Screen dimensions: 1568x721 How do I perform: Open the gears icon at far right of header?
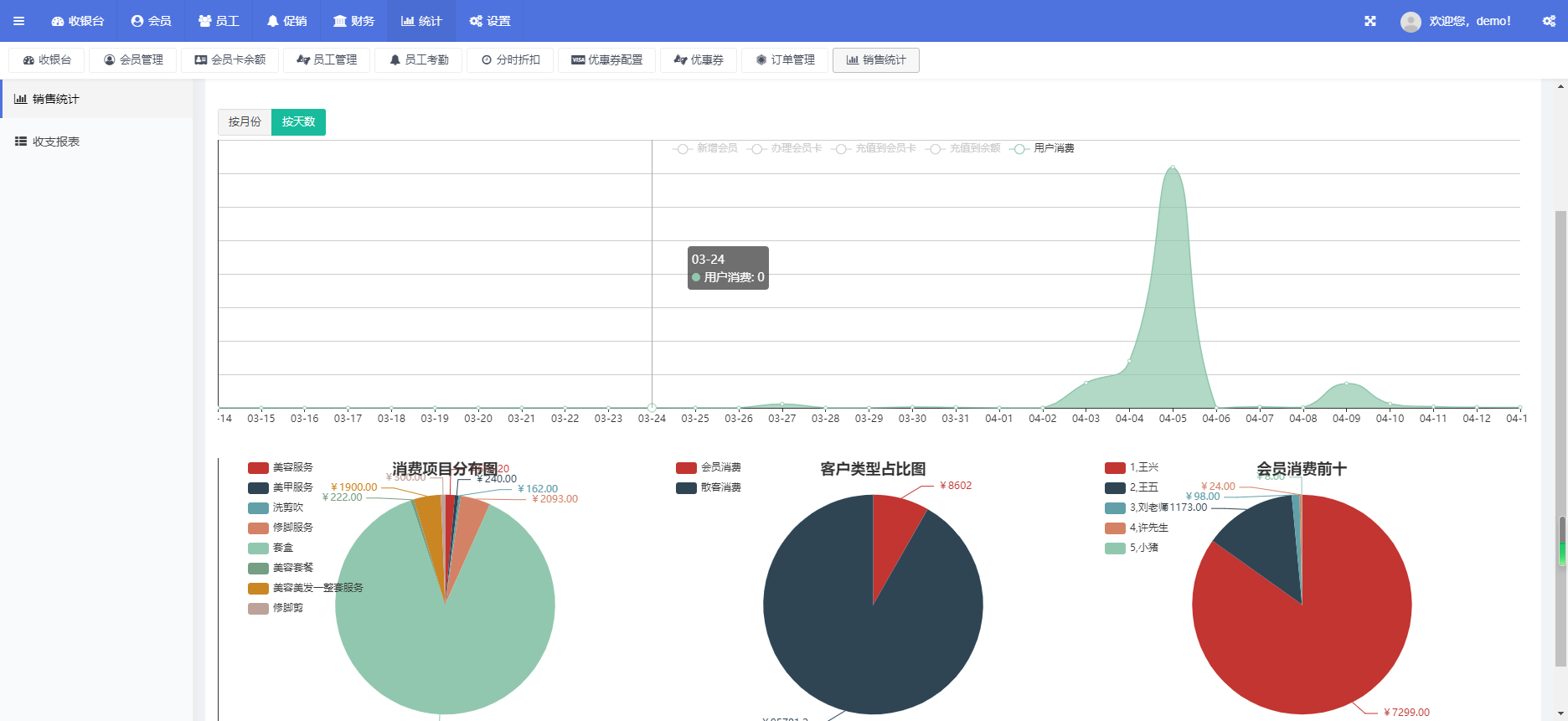pos(1550,21)
